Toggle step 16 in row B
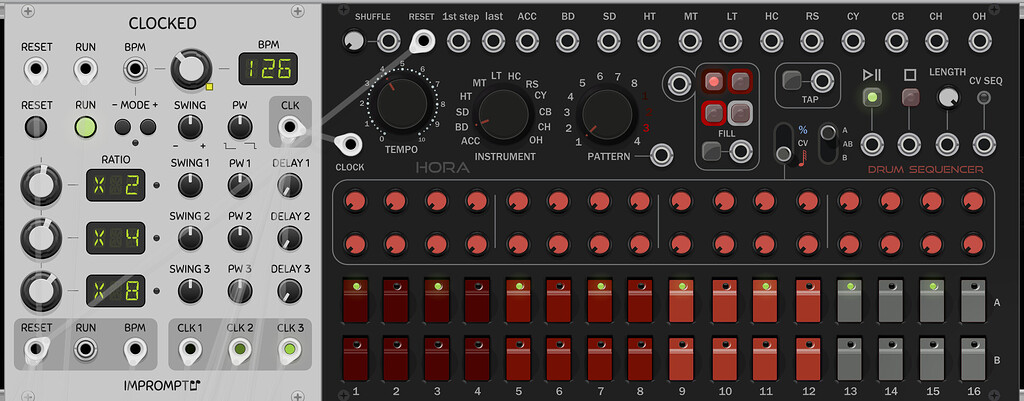The height and width of the screenshot is (401, 1024). [972, 359]
